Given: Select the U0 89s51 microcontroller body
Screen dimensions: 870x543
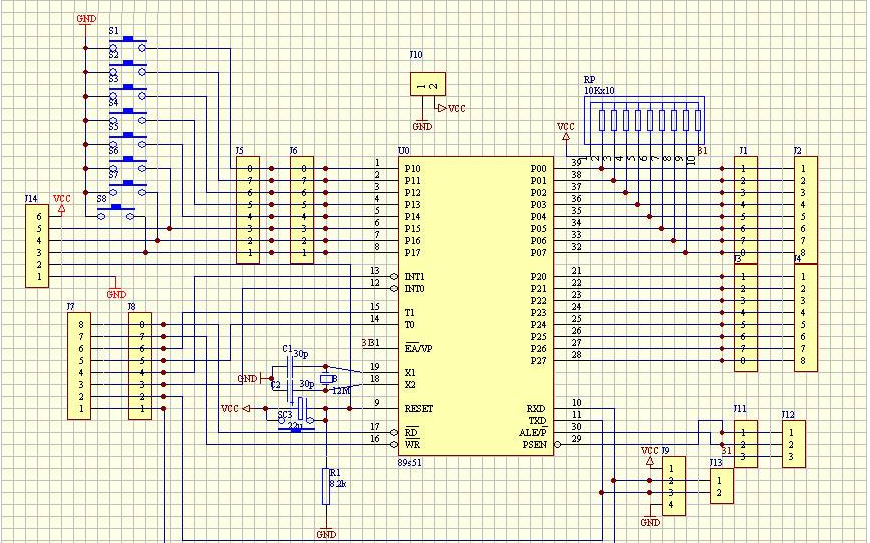Looking at the screenshot, I should pyautogui.click(x=476, y=306).
